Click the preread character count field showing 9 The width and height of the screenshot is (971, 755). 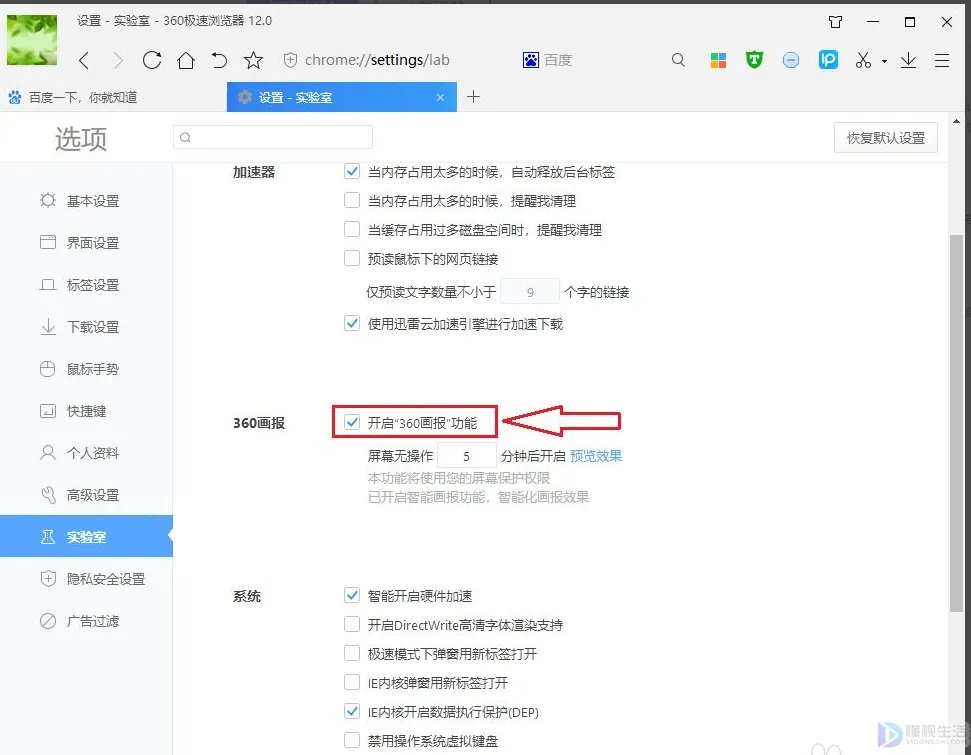[530, 292]
